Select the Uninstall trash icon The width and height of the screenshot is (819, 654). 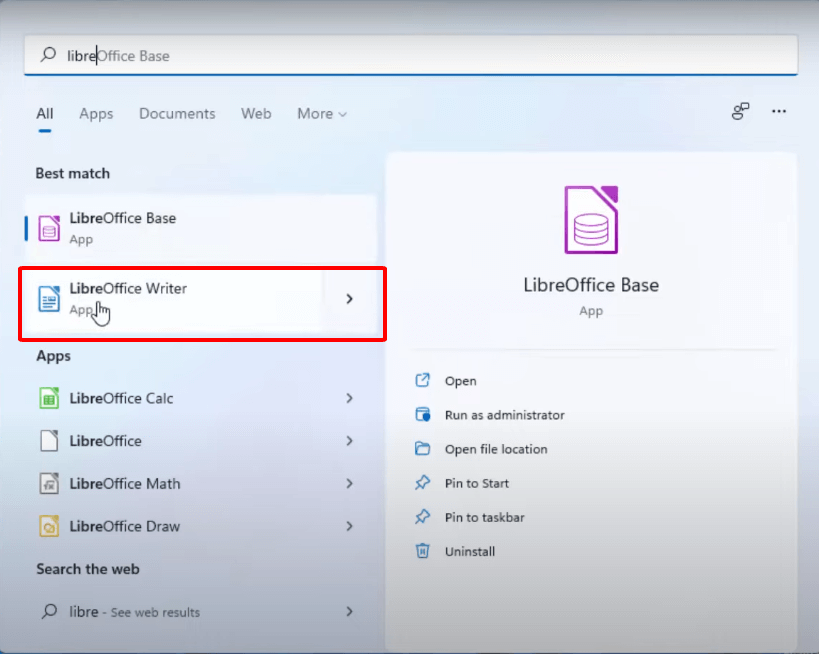pyautogui.click(x=423, y=551)
